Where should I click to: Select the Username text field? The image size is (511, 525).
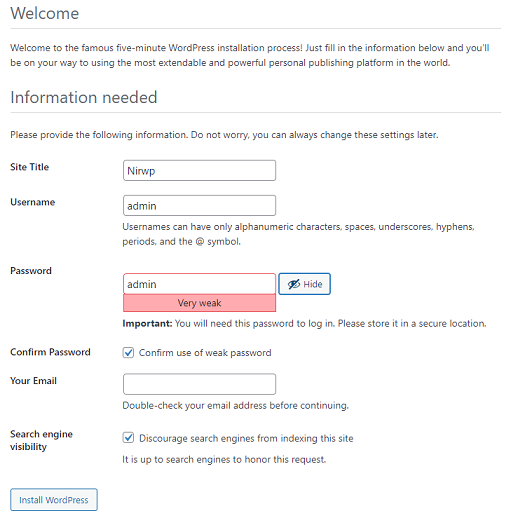point(200,206)
